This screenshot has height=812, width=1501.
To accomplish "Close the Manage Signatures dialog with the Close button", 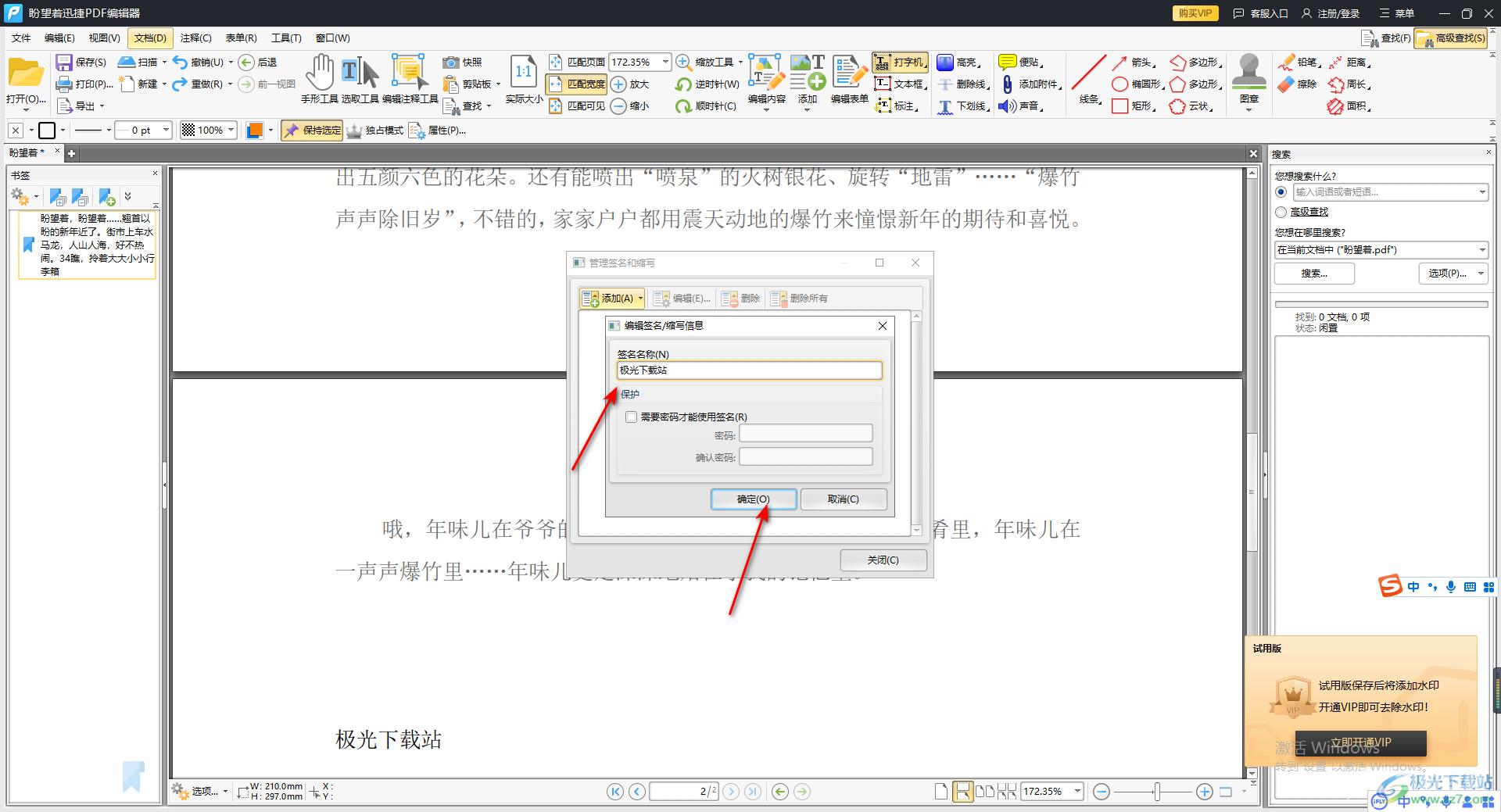I will point(883,560).
